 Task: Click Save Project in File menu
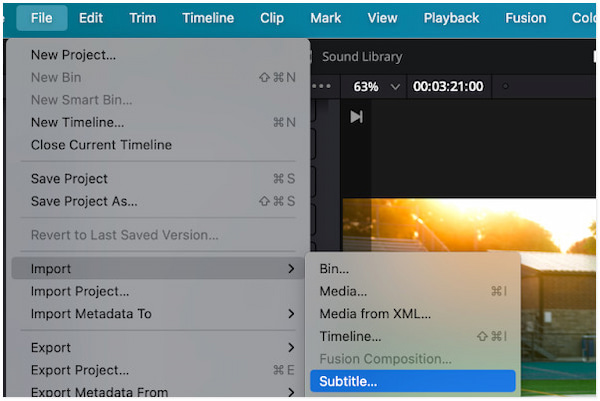(69, 179)
